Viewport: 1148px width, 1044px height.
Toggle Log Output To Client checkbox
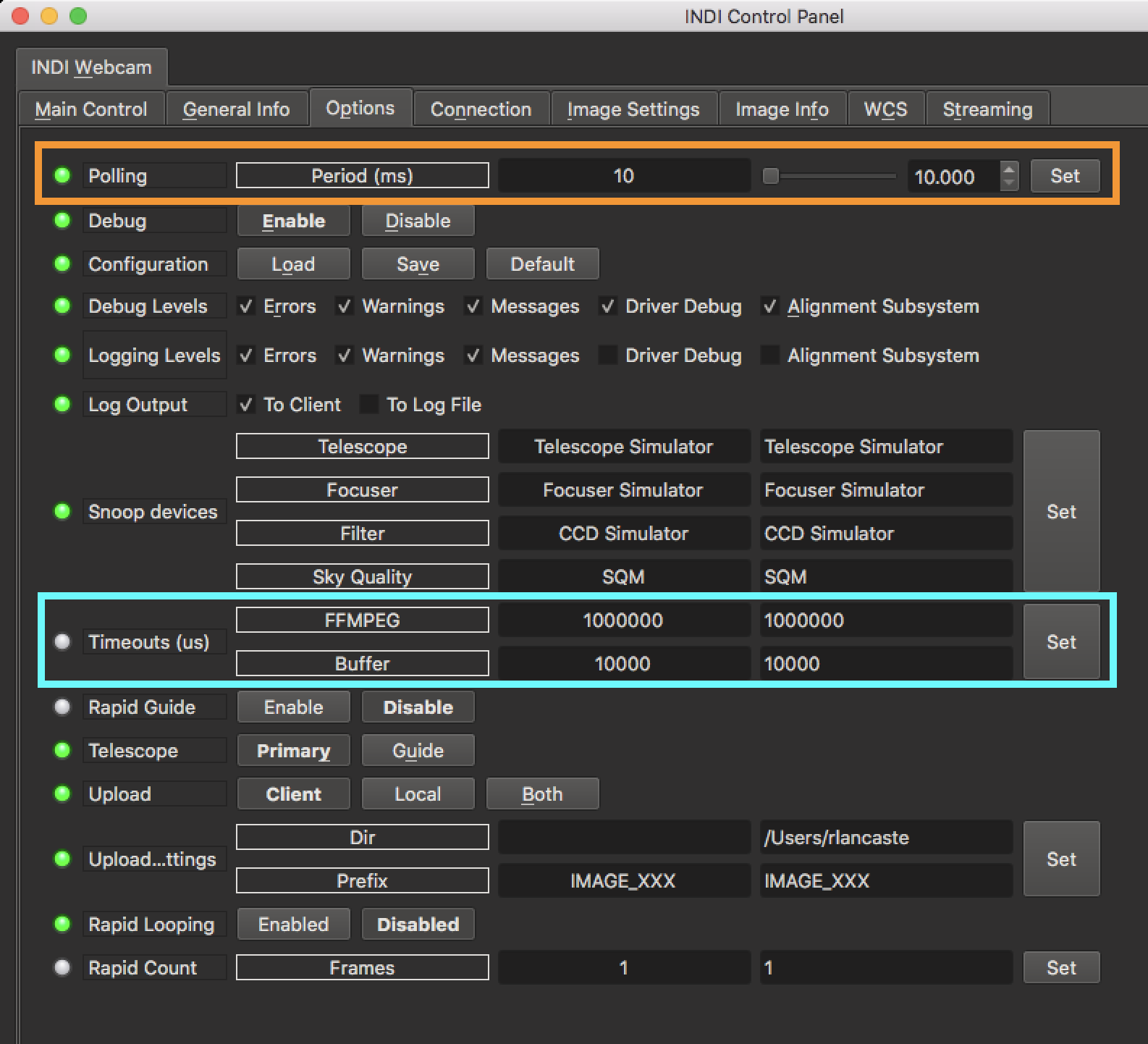point(246,405)
